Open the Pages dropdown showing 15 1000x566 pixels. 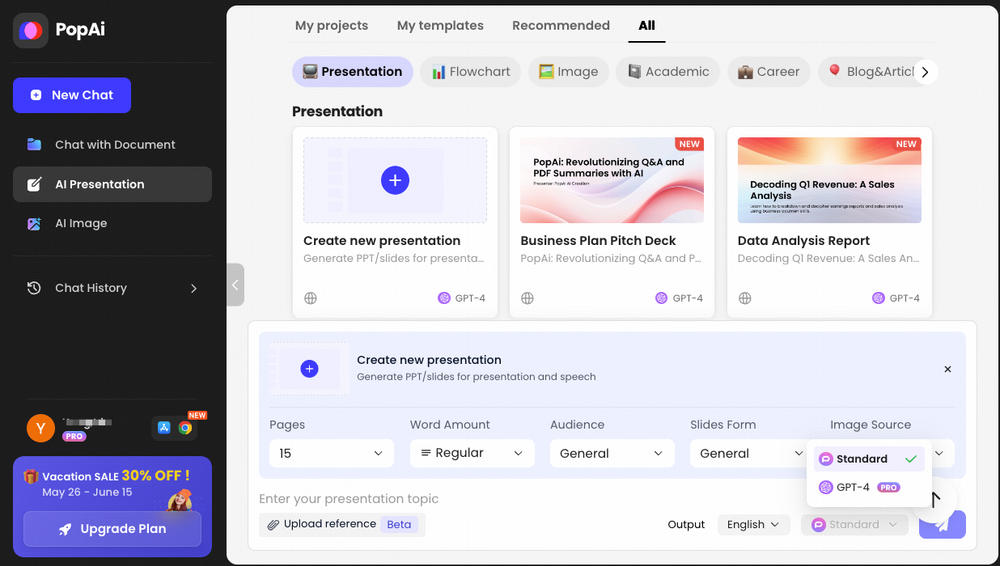(x=332, y=453)
